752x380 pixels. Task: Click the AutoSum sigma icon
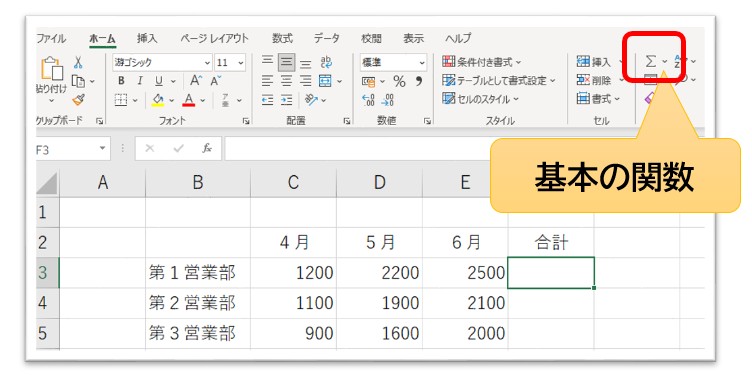pyautogui.click(x=650, y=61)
